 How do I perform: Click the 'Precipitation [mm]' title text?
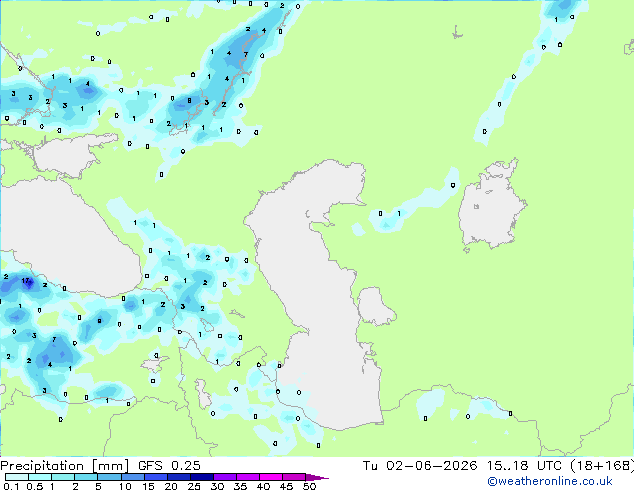pos(65,466)
